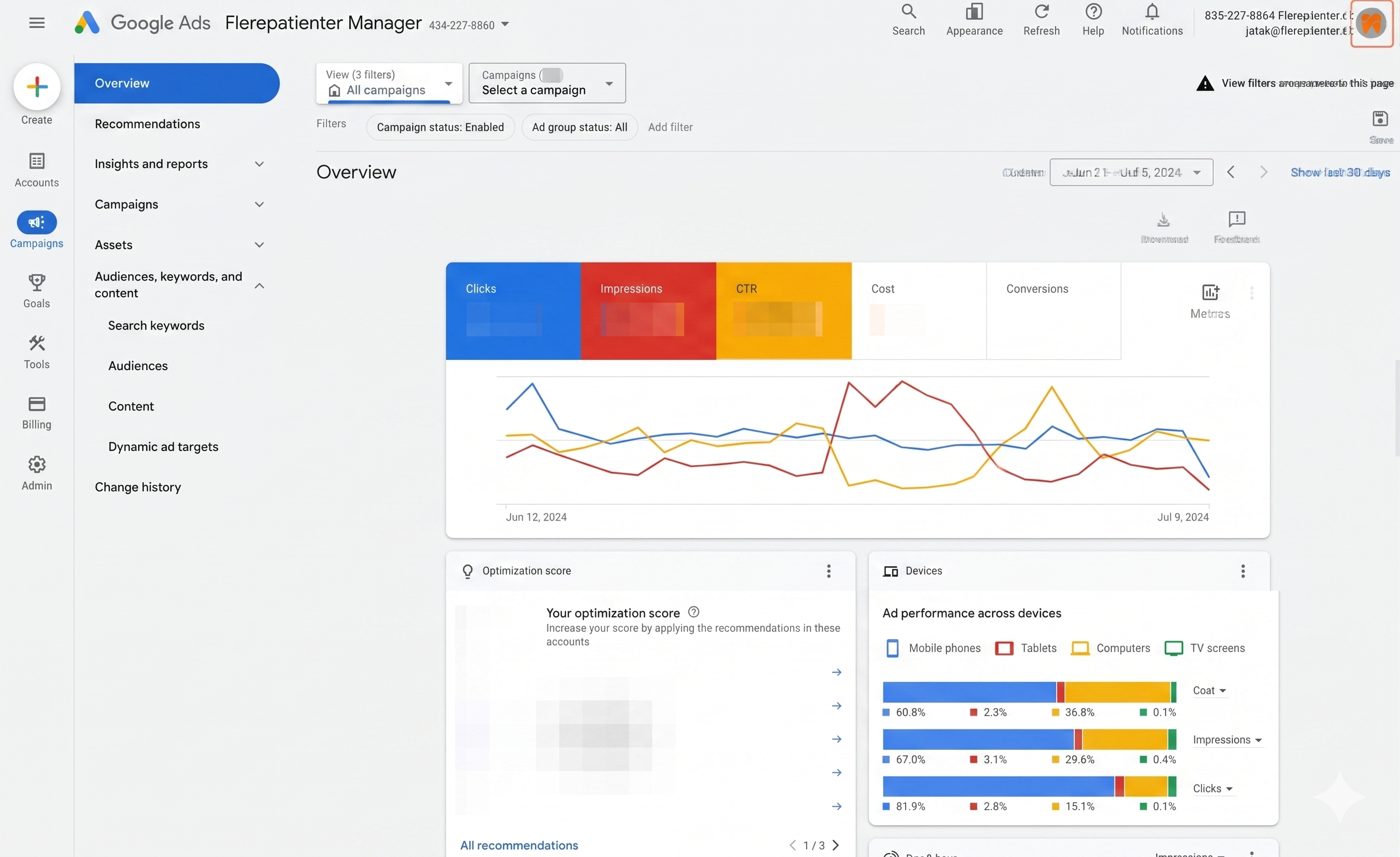Select the red Impressions metric tile

pos(648,311)
